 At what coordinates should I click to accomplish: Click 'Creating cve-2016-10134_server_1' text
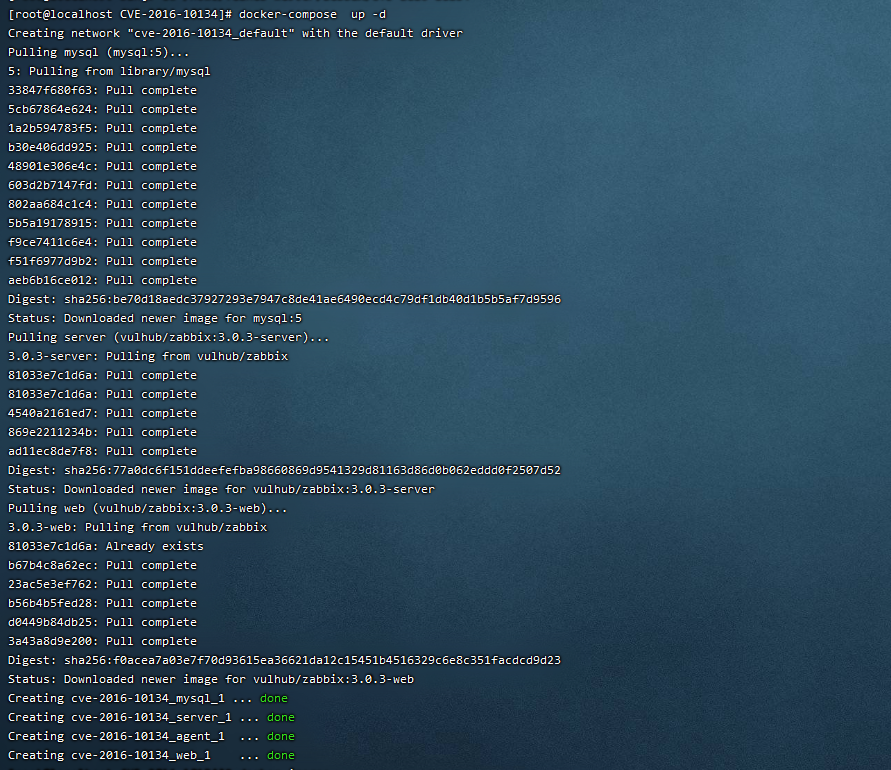coord(120,717)
